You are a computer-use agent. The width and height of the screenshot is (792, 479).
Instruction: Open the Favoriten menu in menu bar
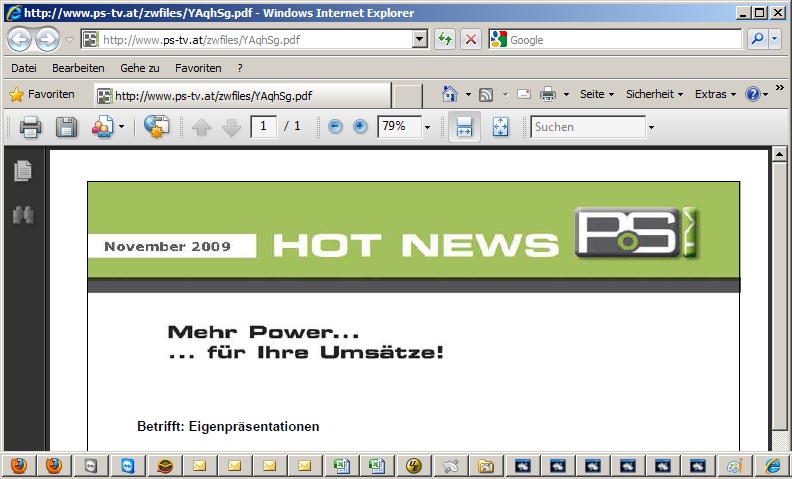click(198, 68)
